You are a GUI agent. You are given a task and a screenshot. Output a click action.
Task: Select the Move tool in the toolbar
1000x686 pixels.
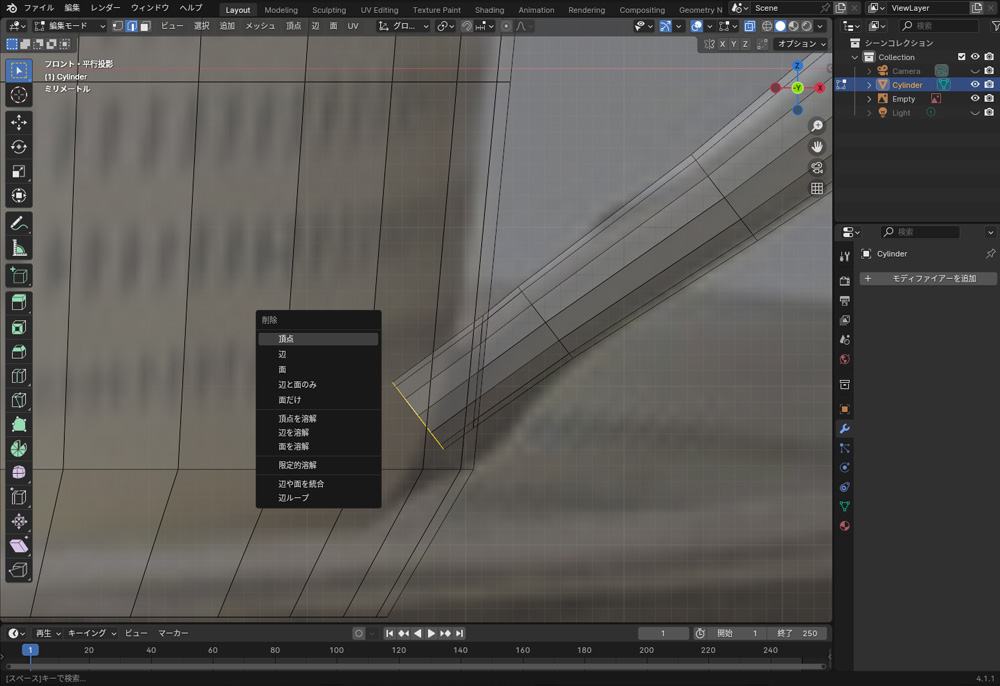[x=19, y=122]
